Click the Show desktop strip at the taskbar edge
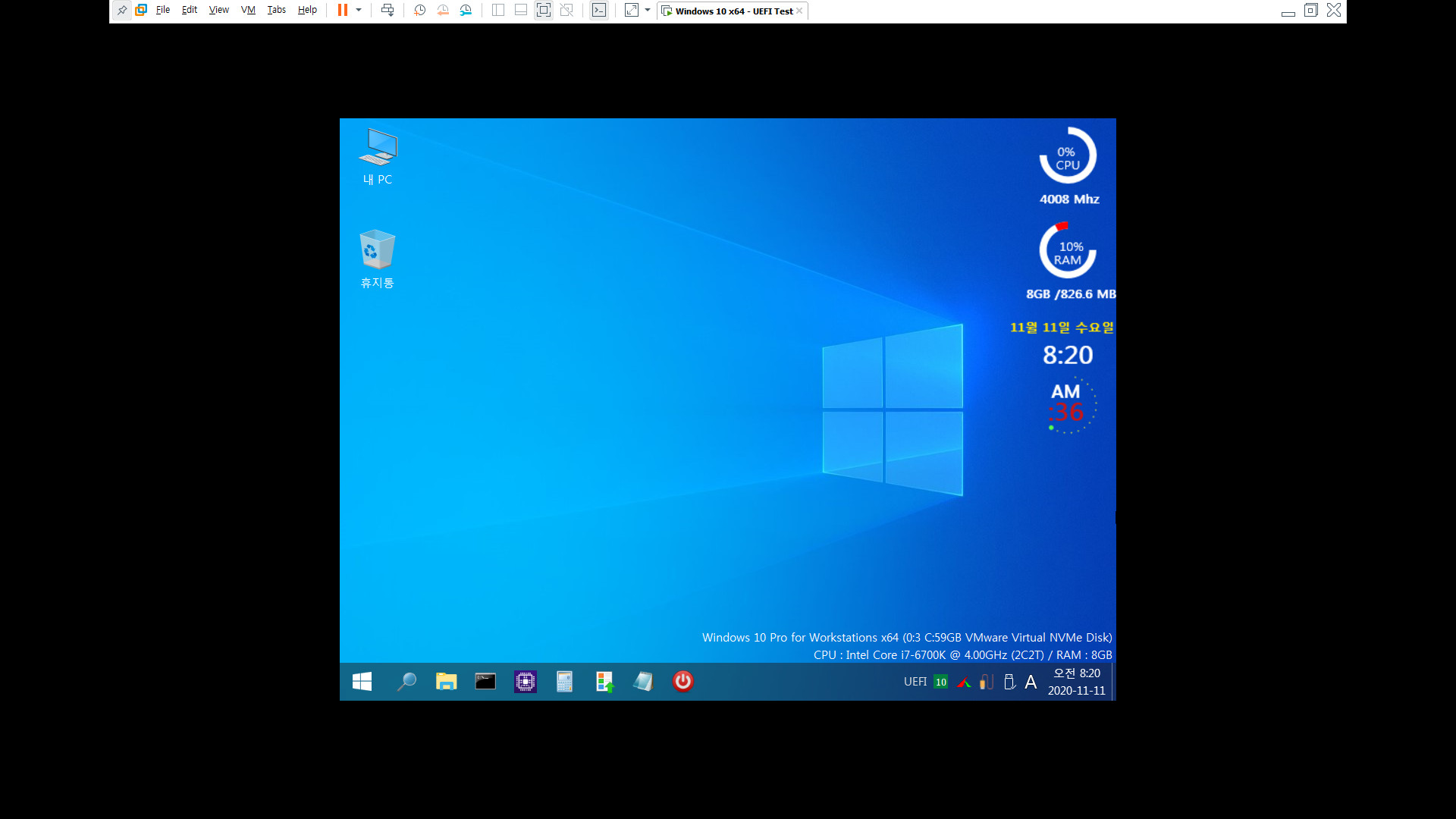 (1113, 682)
